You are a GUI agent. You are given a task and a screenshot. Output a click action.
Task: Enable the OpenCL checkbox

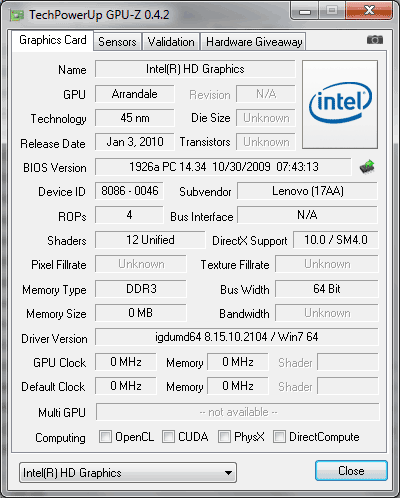pyautogui.click(x=105, y=436)
